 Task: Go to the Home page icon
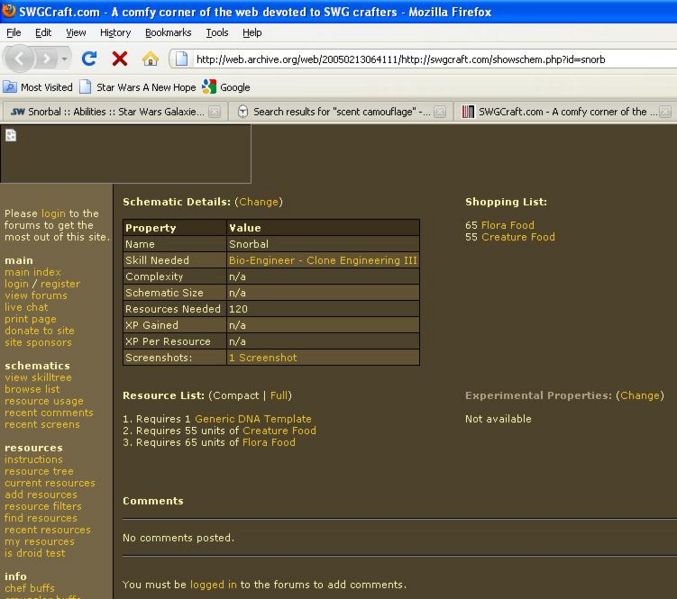150,59
